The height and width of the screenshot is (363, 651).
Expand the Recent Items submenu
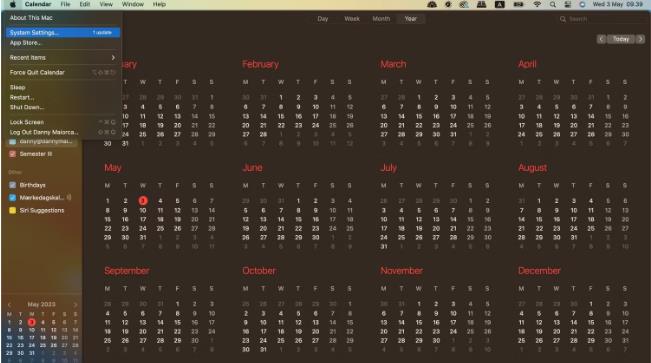(62, 58)
